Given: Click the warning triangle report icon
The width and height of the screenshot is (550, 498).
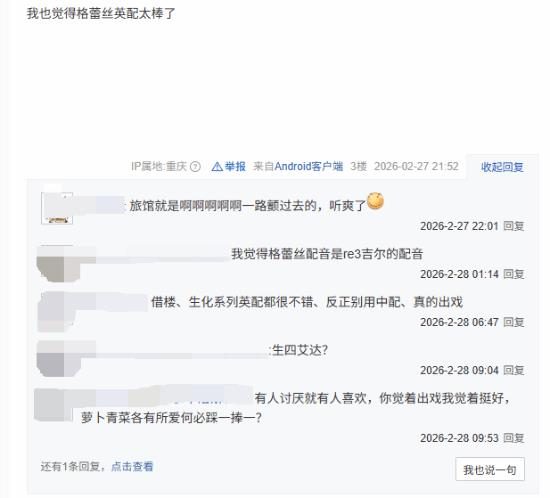Looking at the screenshot, I should 217,167.
